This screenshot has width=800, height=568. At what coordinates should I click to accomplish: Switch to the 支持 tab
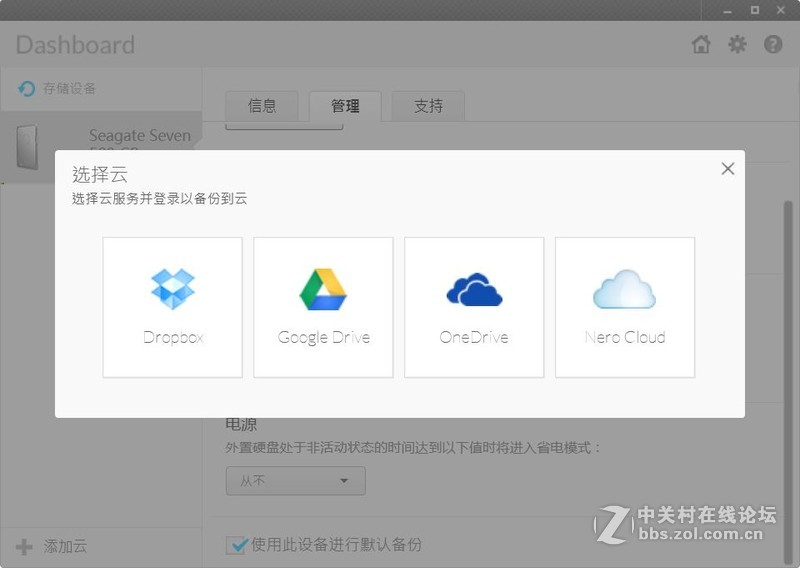coord(428,106)
